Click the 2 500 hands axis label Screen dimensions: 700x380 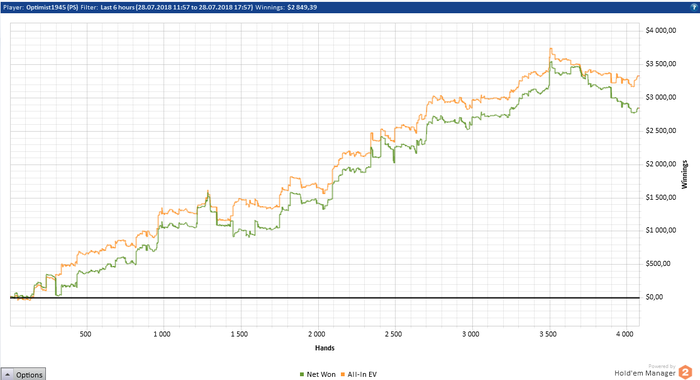(x=393, y=334)
